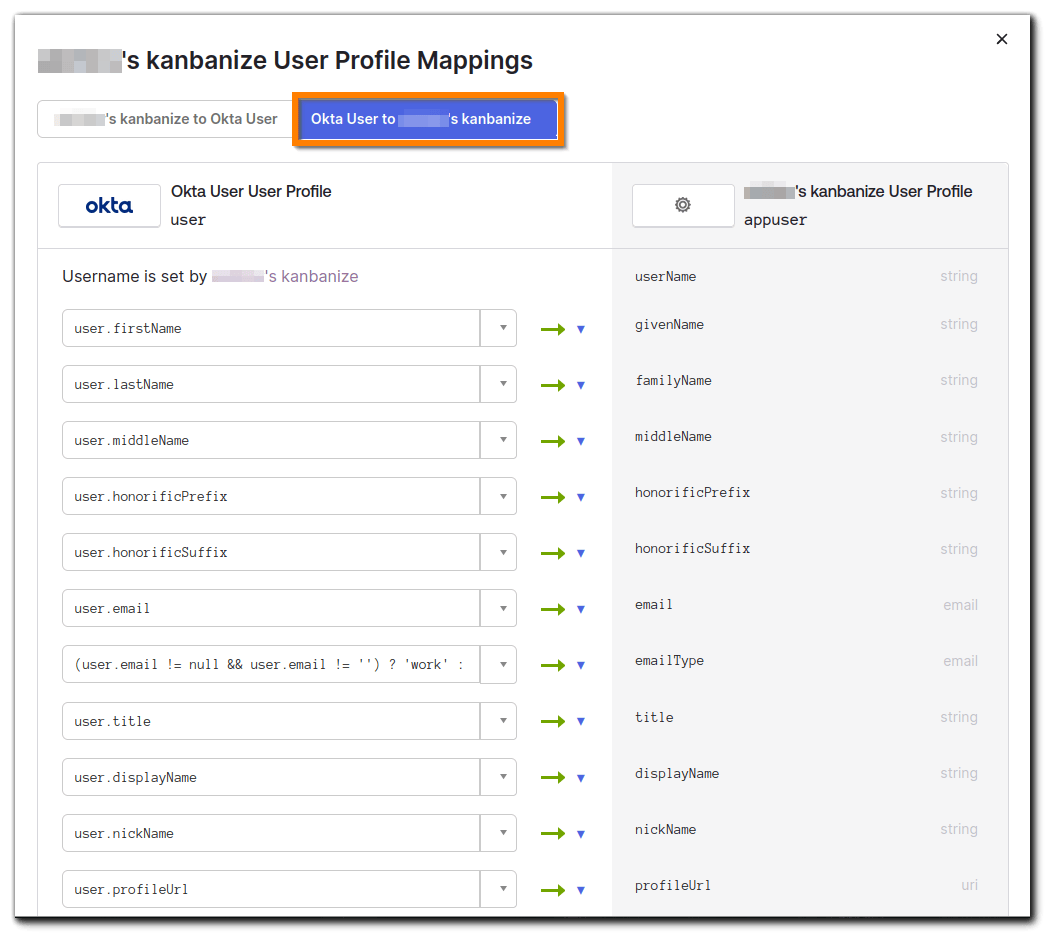Select the profileUrl target attribute label

(x=673, y=885)
